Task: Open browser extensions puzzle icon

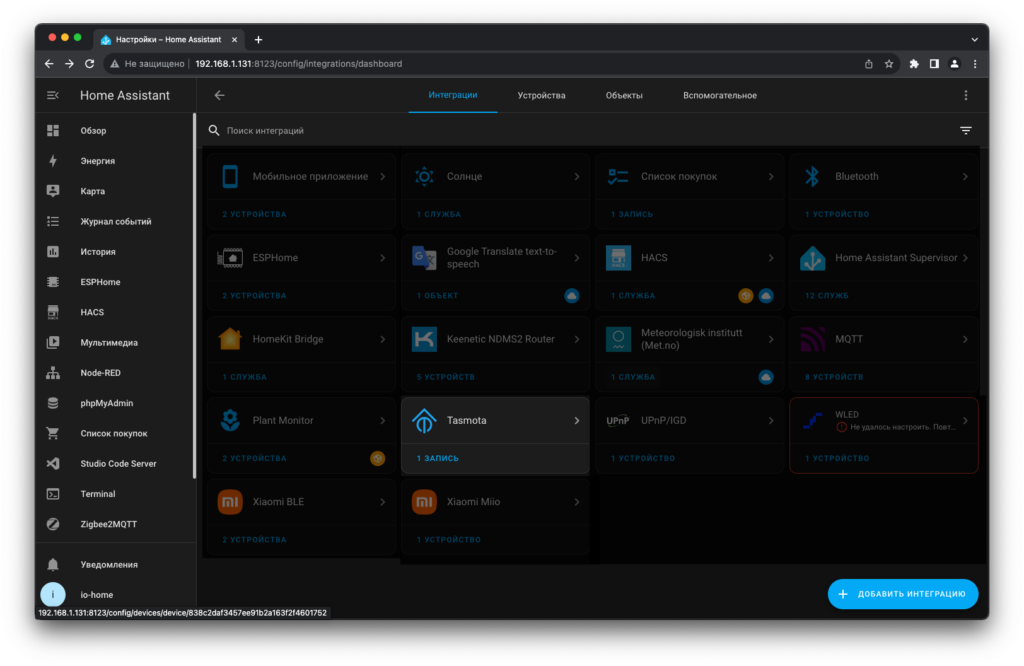Action: pyautogui.click(x=914, y=64)
